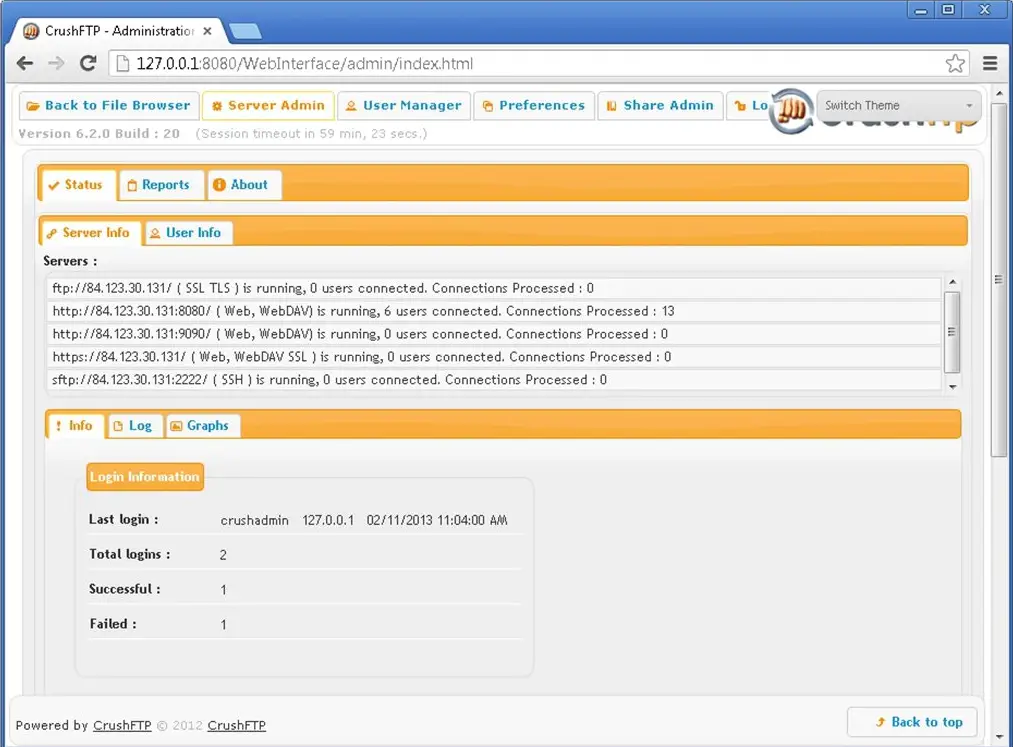This screenshot has height=747, width=1013.
Task: Click the CrushFTP fist logo
Action: [x=793, y=111]
